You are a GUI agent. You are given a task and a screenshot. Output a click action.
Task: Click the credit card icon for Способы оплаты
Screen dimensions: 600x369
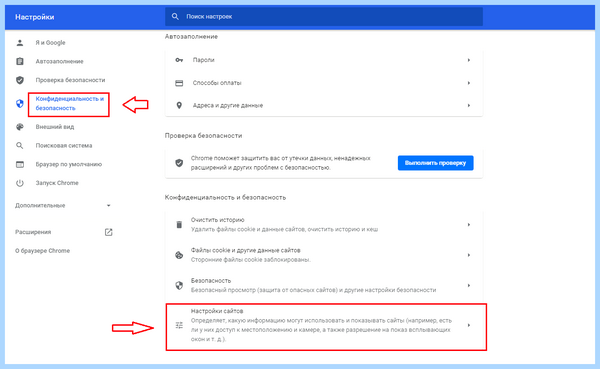(179, 83)
